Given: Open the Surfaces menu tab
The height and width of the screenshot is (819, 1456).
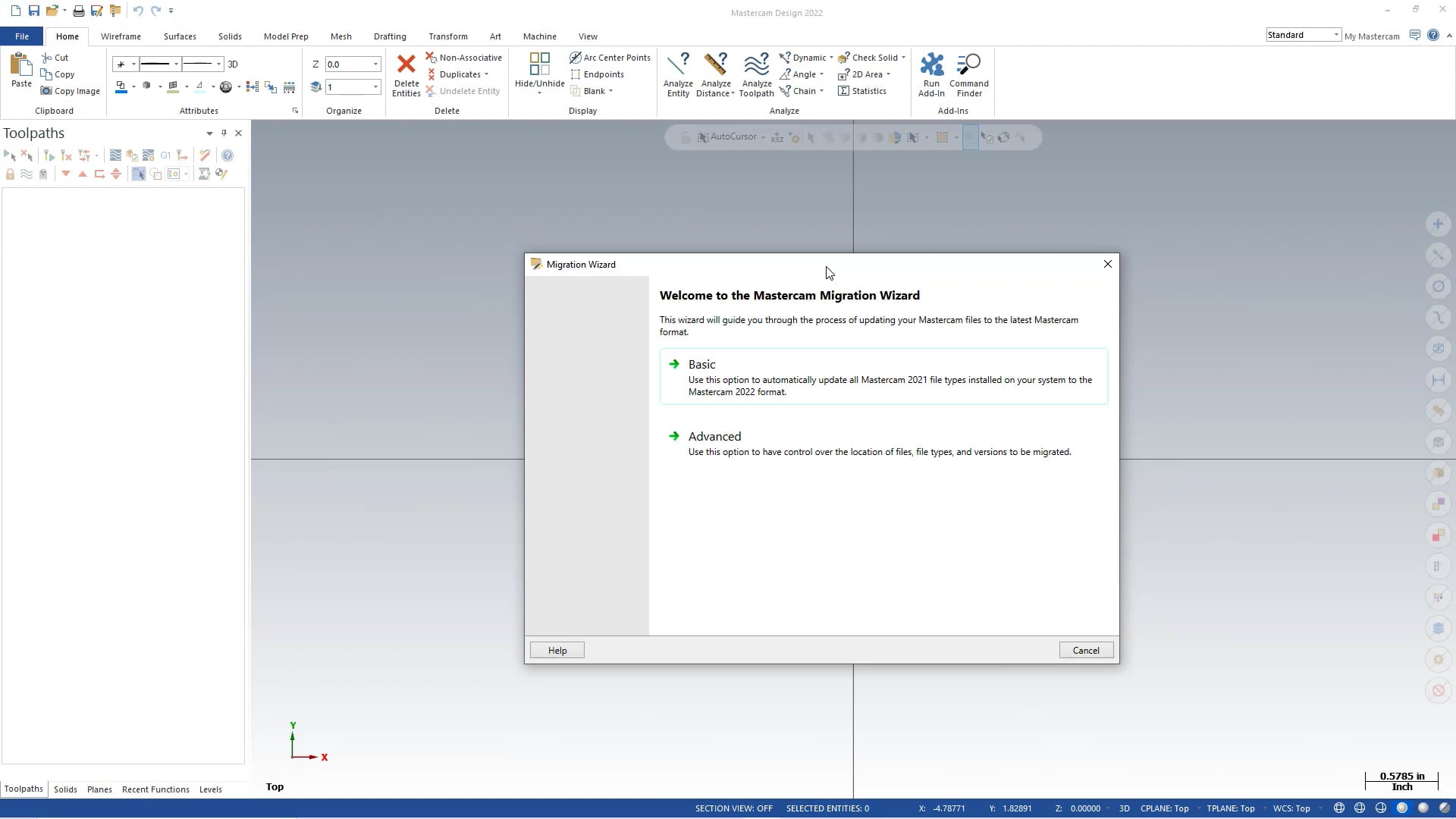Looking at the screenshot, I should pyautogui.click(x=179, y=36).
